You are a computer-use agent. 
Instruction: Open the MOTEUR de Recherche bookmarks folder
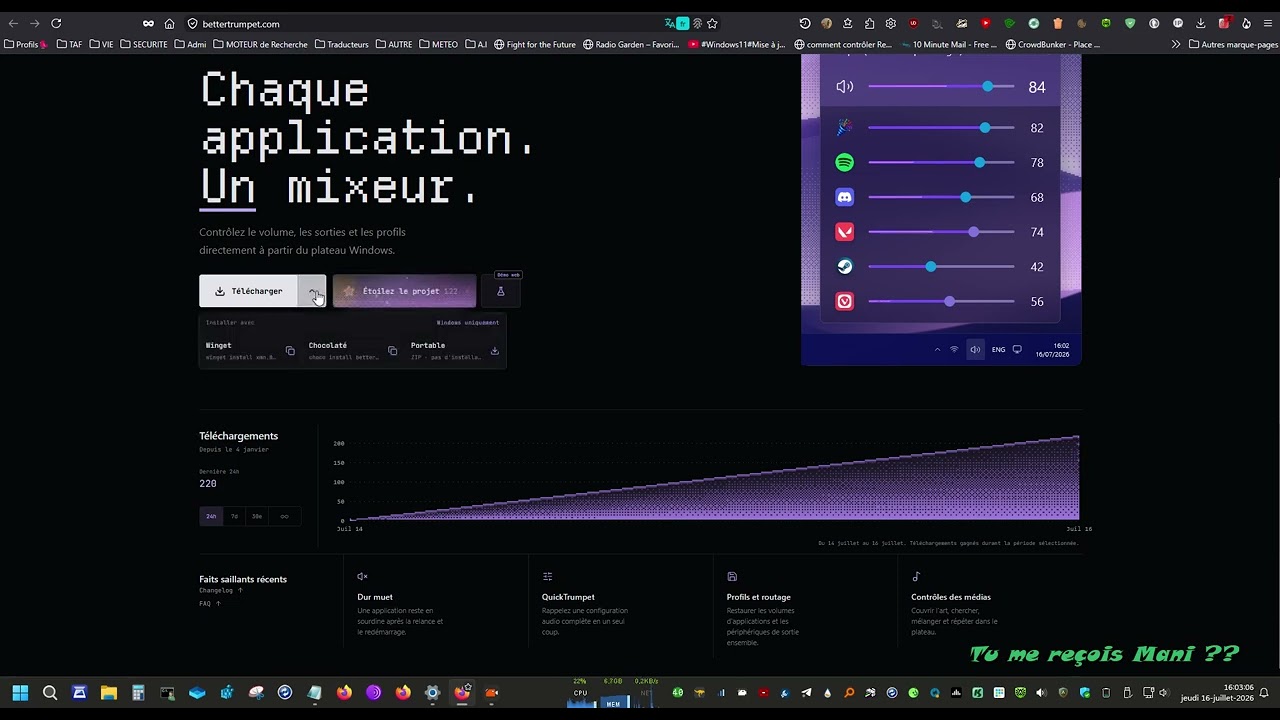coord(260,44)
